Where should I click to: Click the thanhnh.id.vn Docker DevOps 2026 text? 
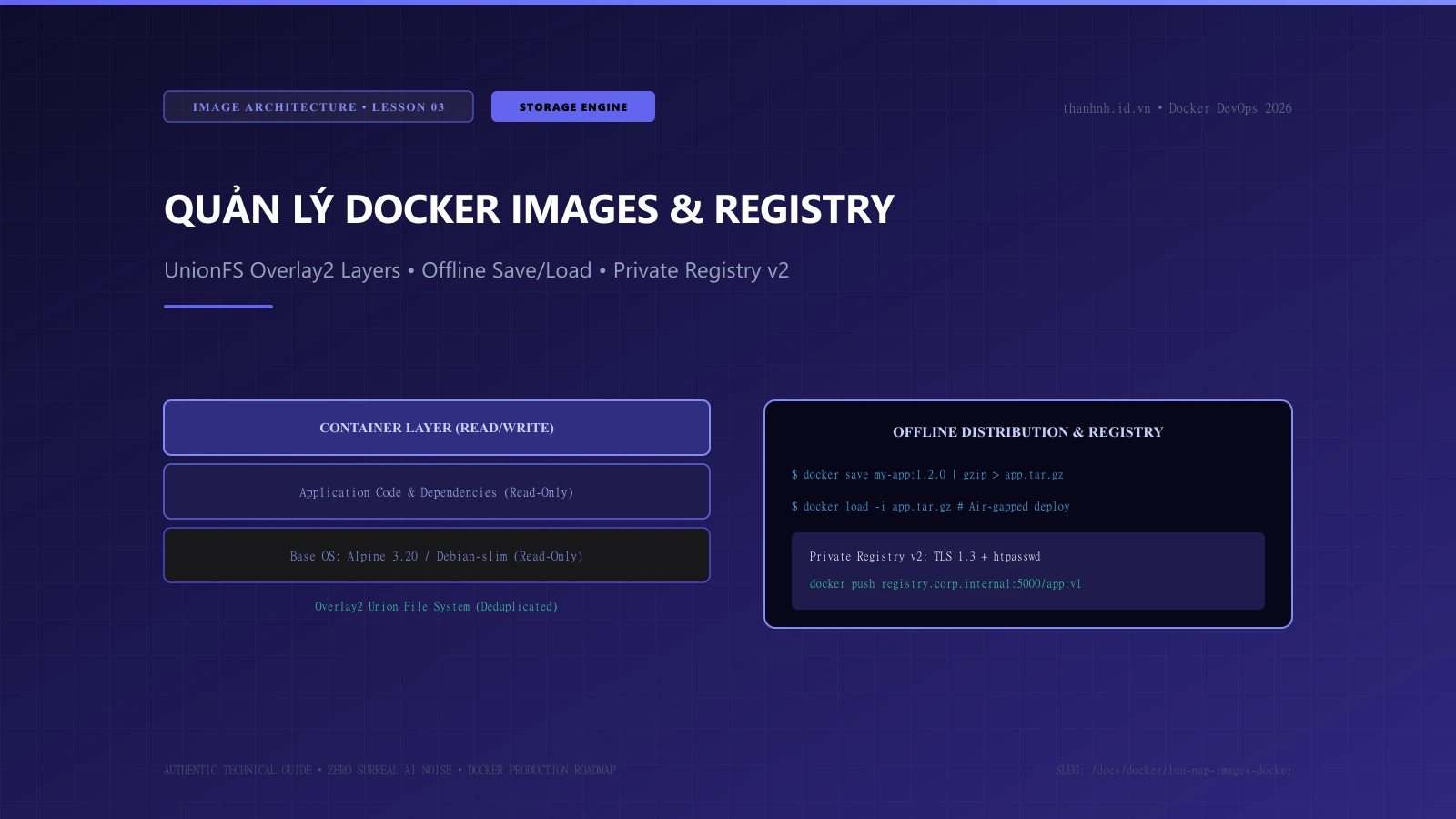point(1178,108)
